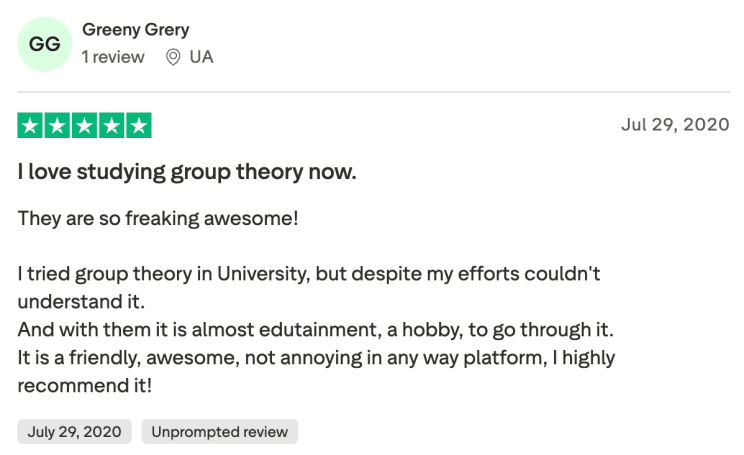
Task: Select the "July 29, 2020" experience date chip
Action: 75,432
